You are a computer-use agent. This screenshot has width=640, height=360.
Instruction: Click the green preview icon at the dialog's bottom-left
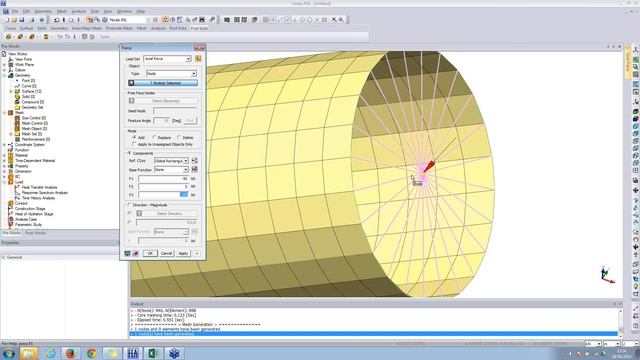127,253
